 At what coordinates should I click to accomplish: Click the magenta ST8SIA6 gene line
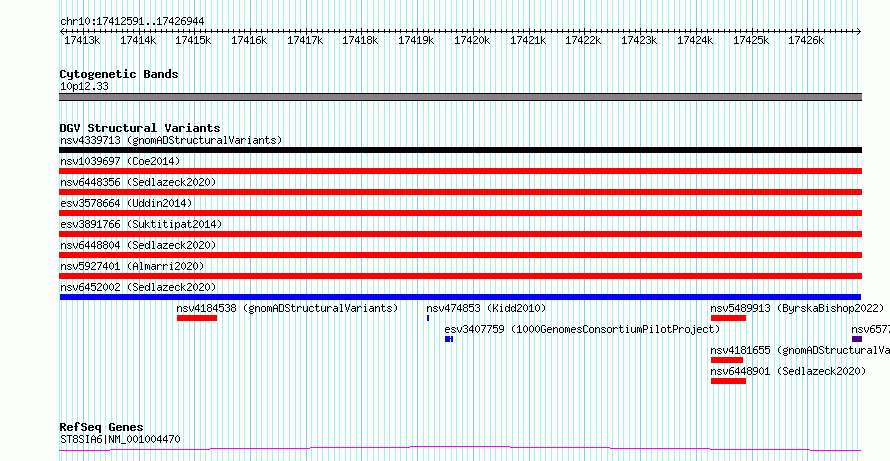click(x=460, y=449)
